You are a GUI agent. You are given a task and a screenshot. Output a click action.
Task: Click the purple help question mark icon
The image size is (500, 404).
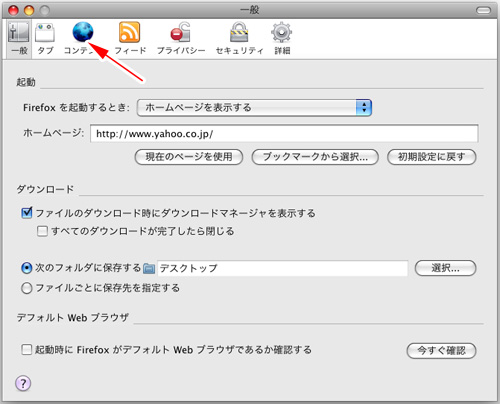click(x=23, y=383)
